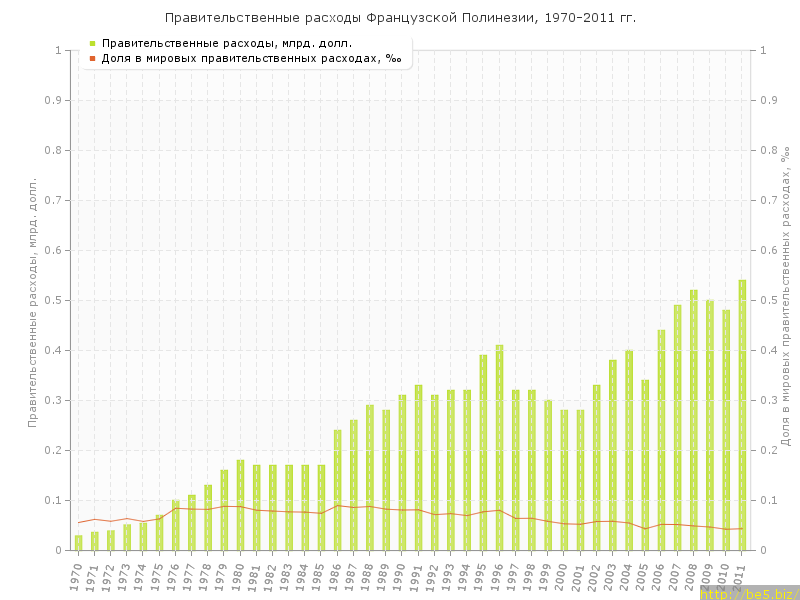Click the orange legend marker for Доля
Viewport: 800px width, 600px height.
pos(92,58)
